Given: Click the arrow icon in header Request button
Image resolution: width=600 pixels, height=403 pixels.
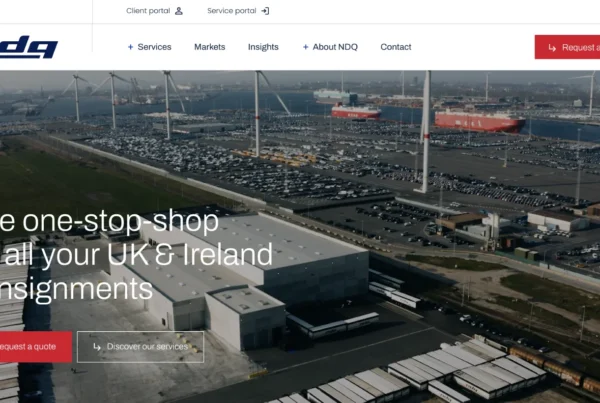Looking at the screenshot, I should pyautogui.click(x=552, y=47).
